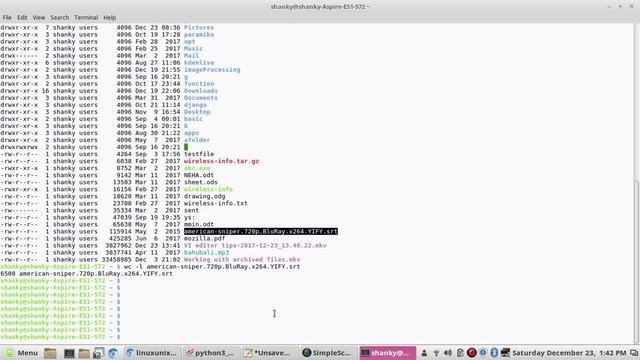The image size is (640, 360).
Task: Click the clipboard manager tray icon
Action: (460, 353)
